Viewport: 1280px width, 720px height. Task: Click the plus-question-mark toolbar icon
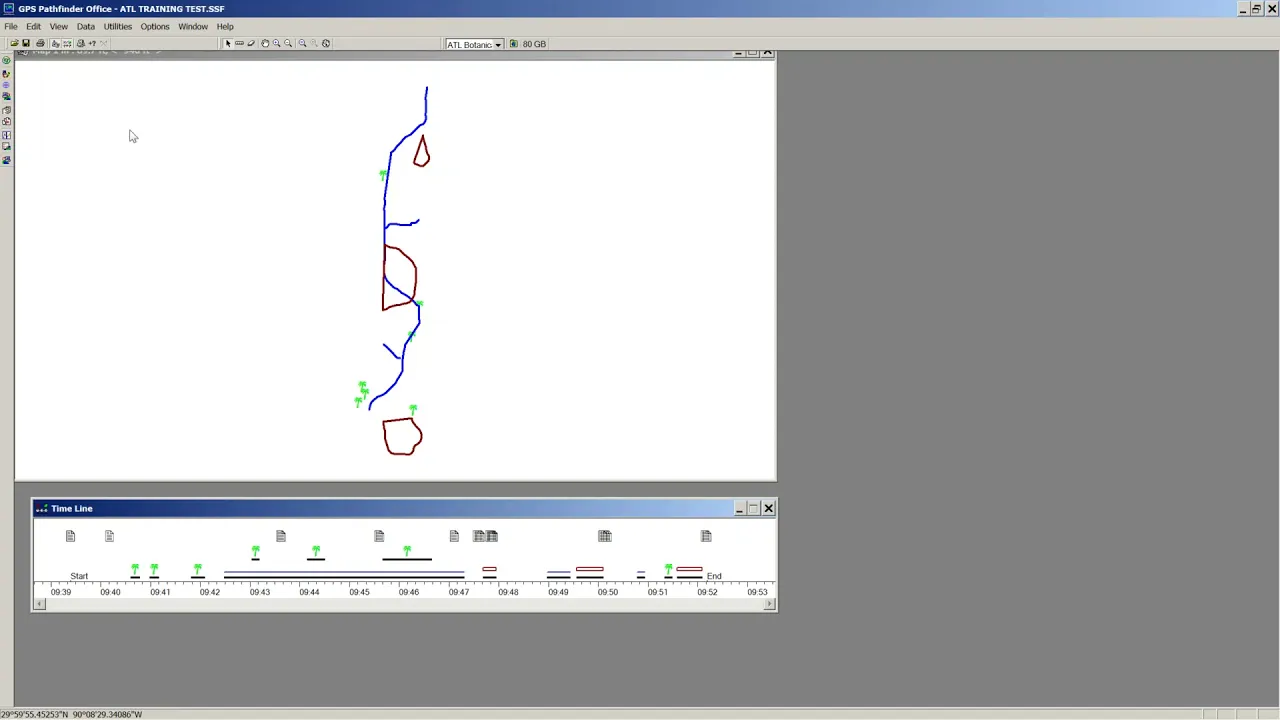[92, 43]
